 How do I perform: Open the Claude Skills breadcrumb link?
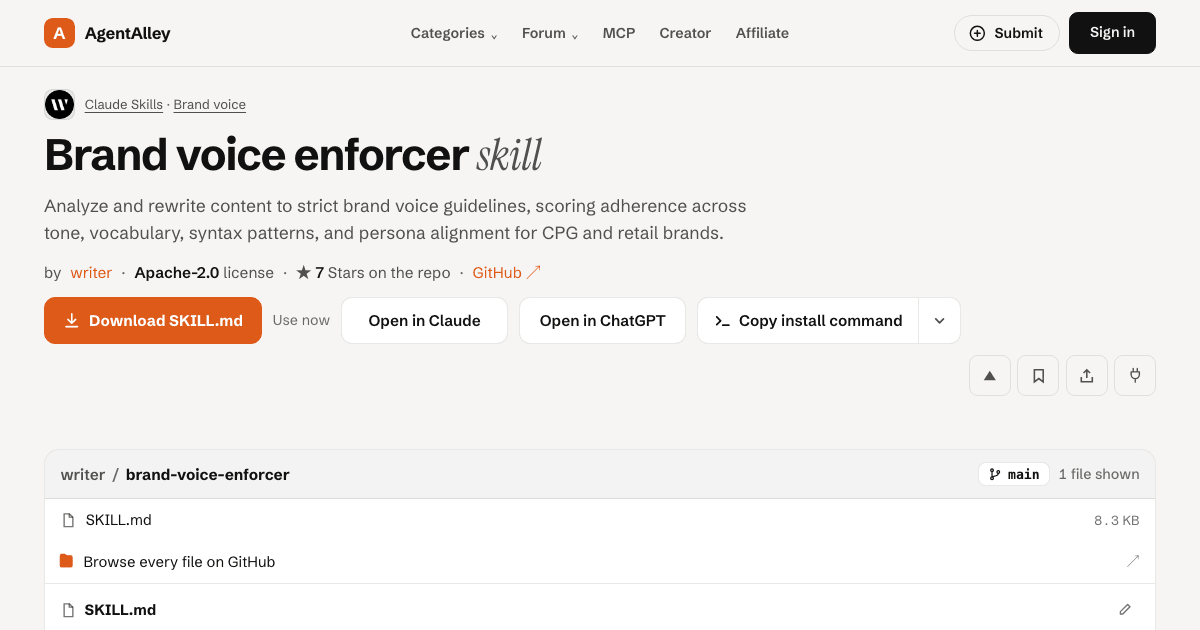click(x=124, y=105)
